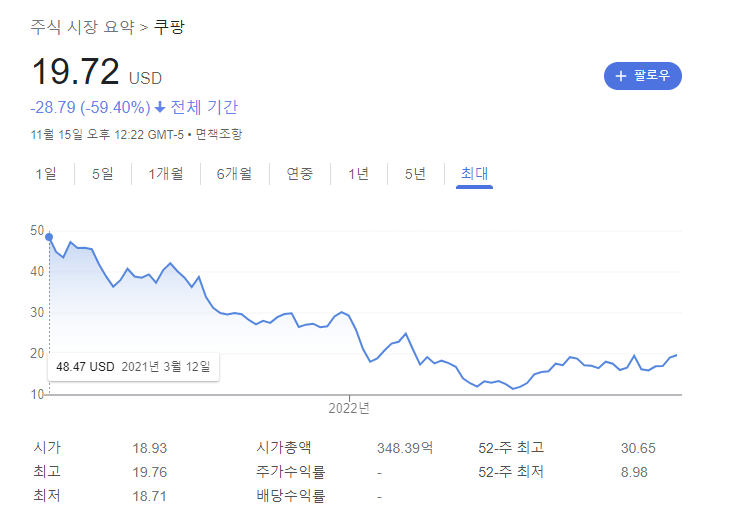Click the 면책조항 disclaimer link
This screenshot has height=512, width=730.
coord(218,135)
